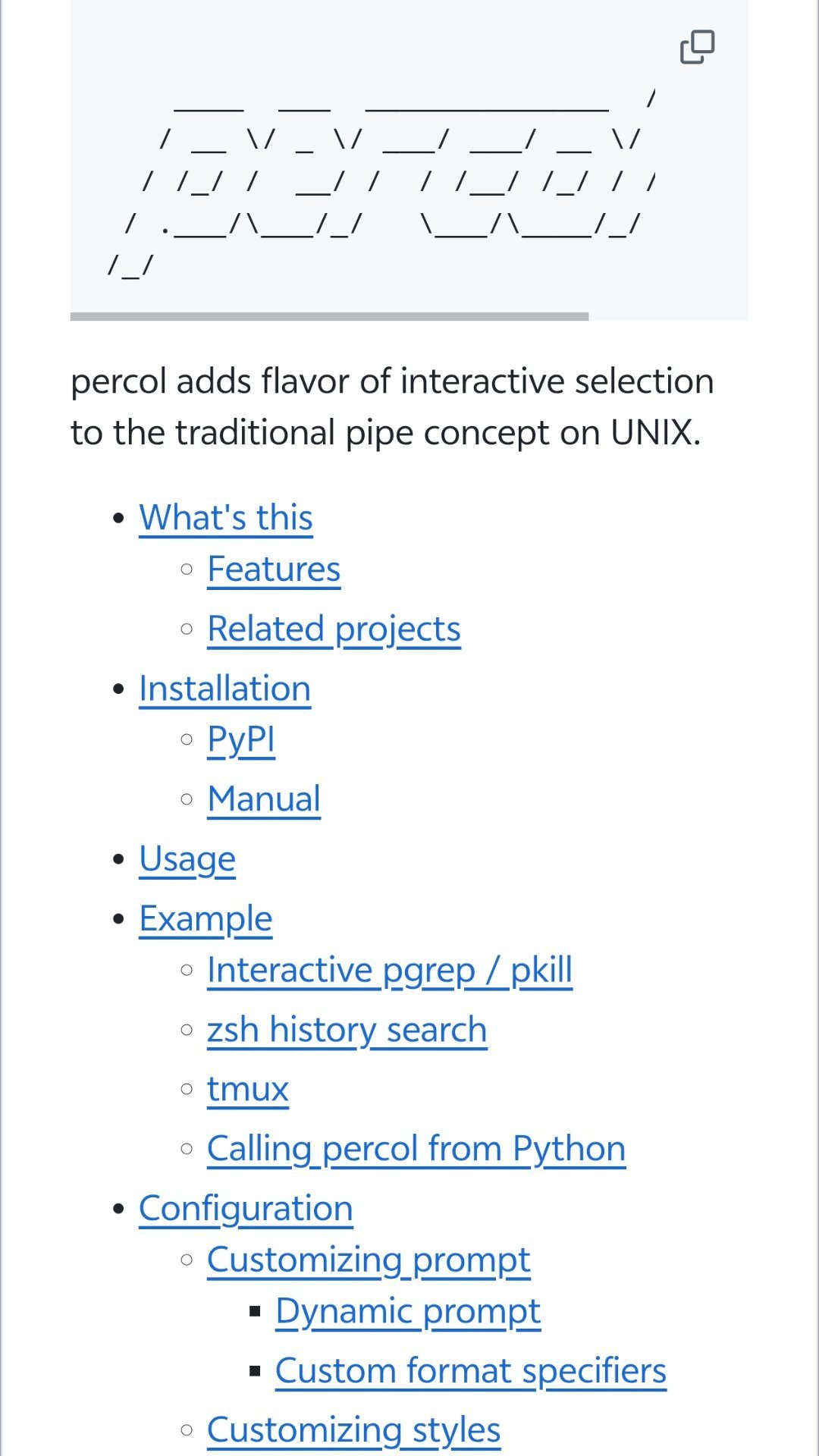
Task: Open Interactive pgrep / pkill link
Action: pyautogui.click(x=390, y=970)
